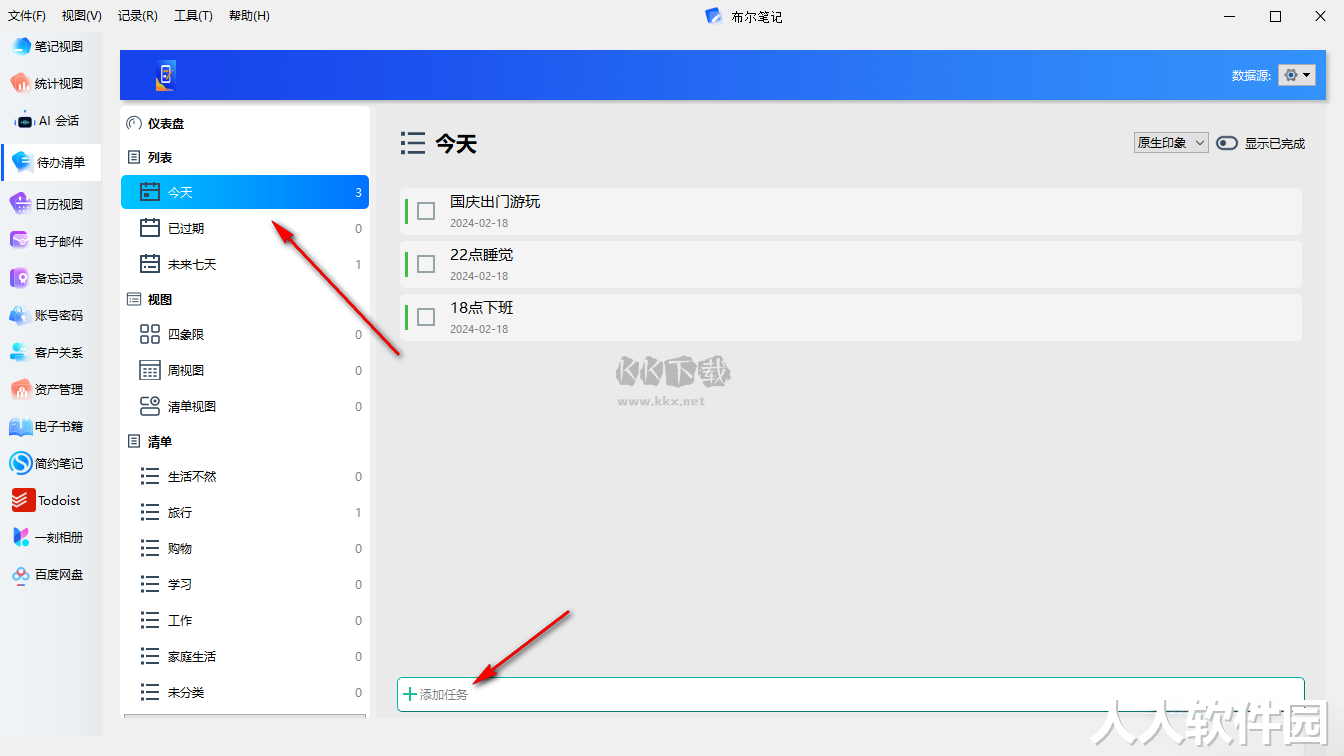Open the 原生印象 theme dropdown
1344x756 pixels.
click(x=1171, y=143)
